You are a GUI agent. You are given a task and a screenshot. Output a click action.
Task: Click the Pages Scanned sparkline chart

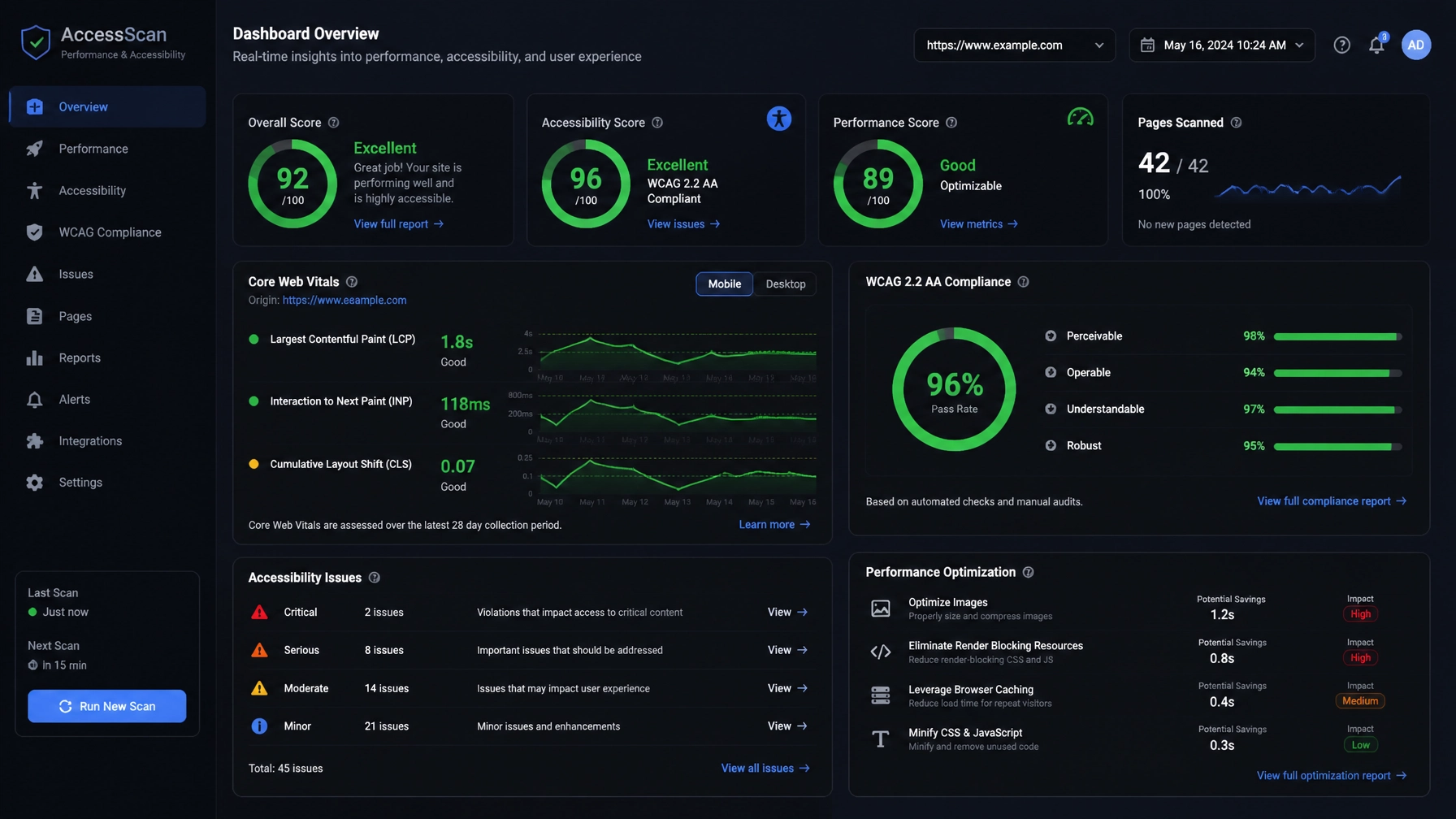[1307, 188]
